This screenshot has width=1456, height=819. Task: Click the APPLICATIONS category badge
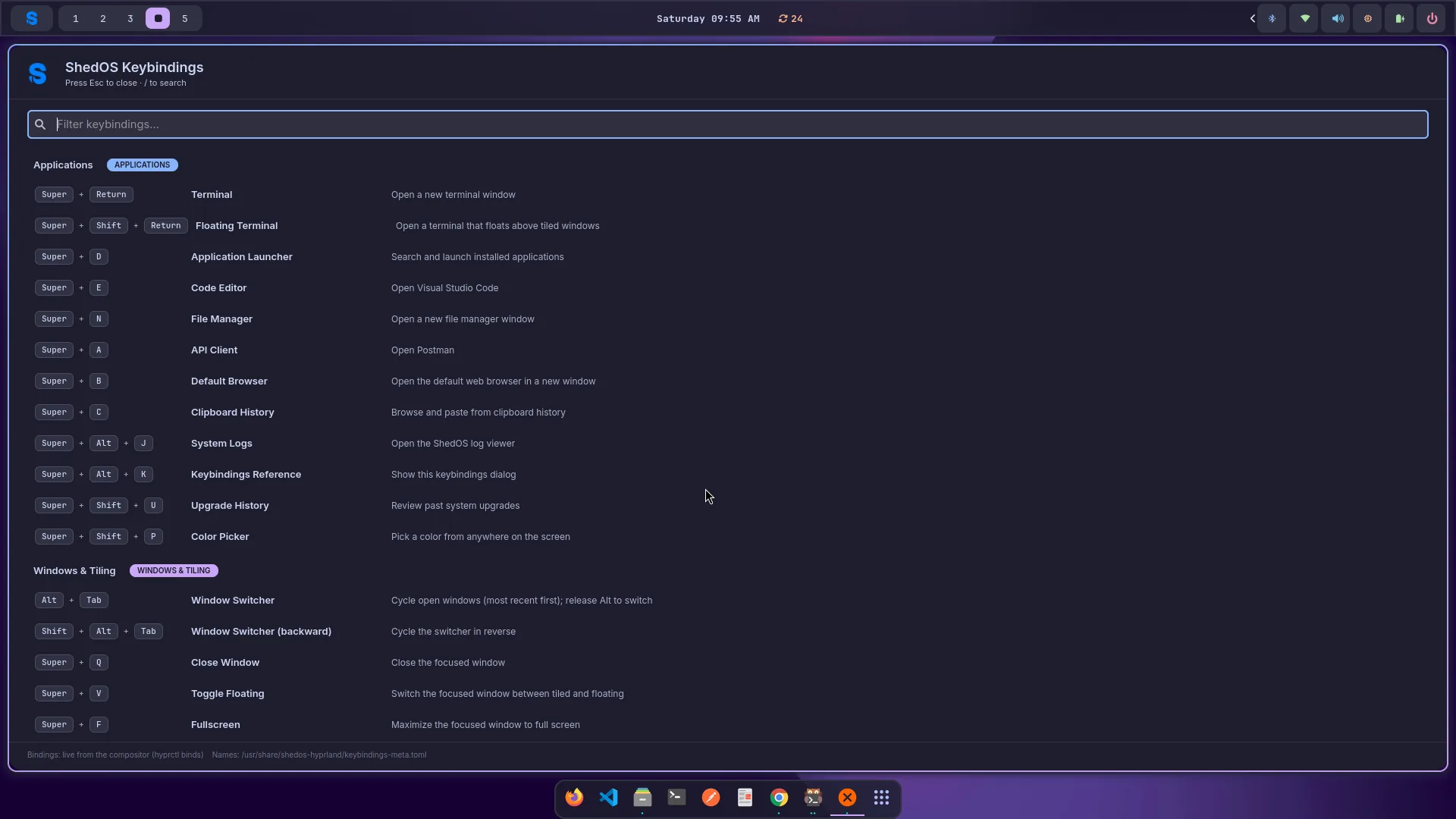143,165
